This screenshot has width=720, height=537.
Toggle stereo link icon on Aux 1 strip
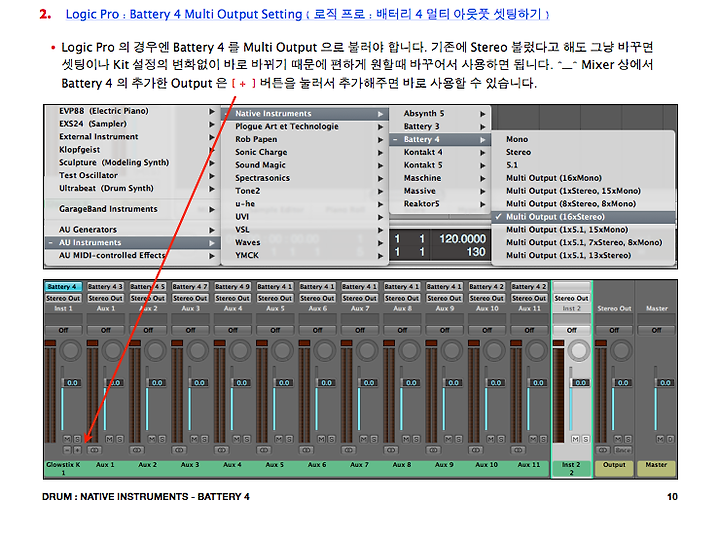tap(95, 450)
